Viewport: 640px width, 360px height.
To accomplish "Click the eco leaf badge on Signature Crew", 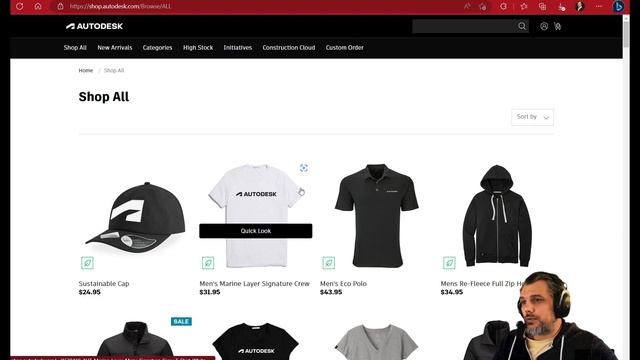I will coord(208,263).
